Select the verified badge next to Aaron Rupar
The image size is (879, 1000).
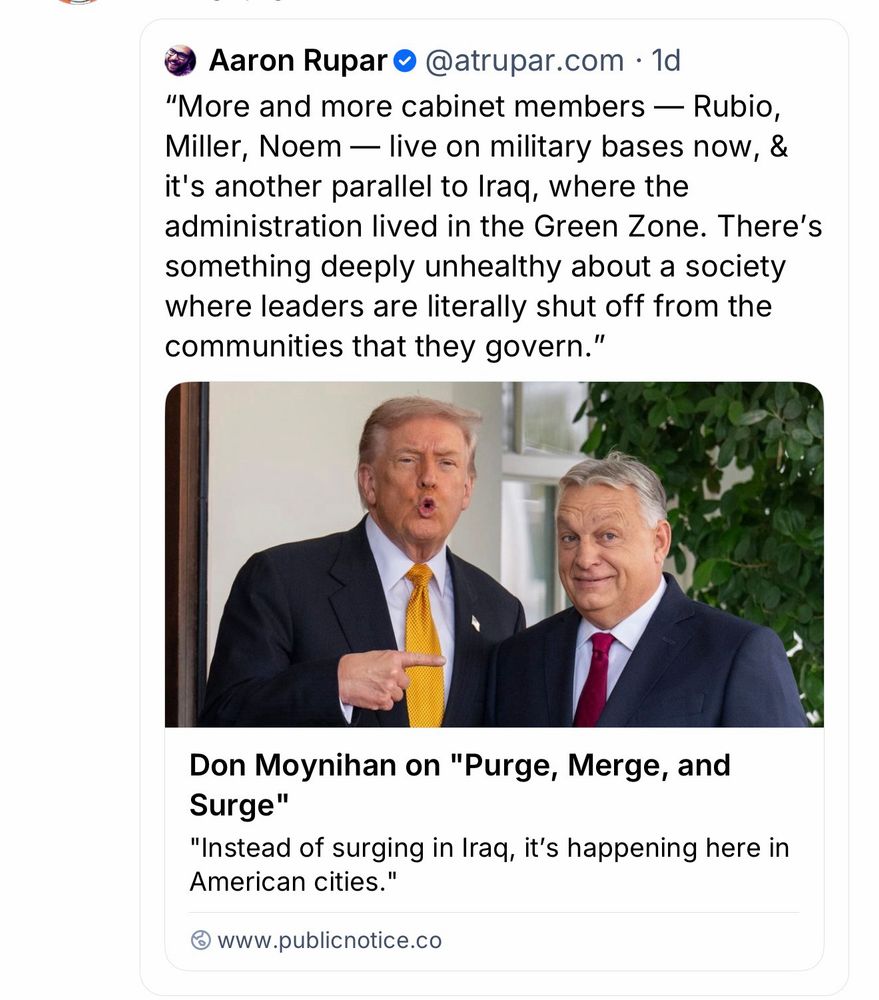coord(403,60)
